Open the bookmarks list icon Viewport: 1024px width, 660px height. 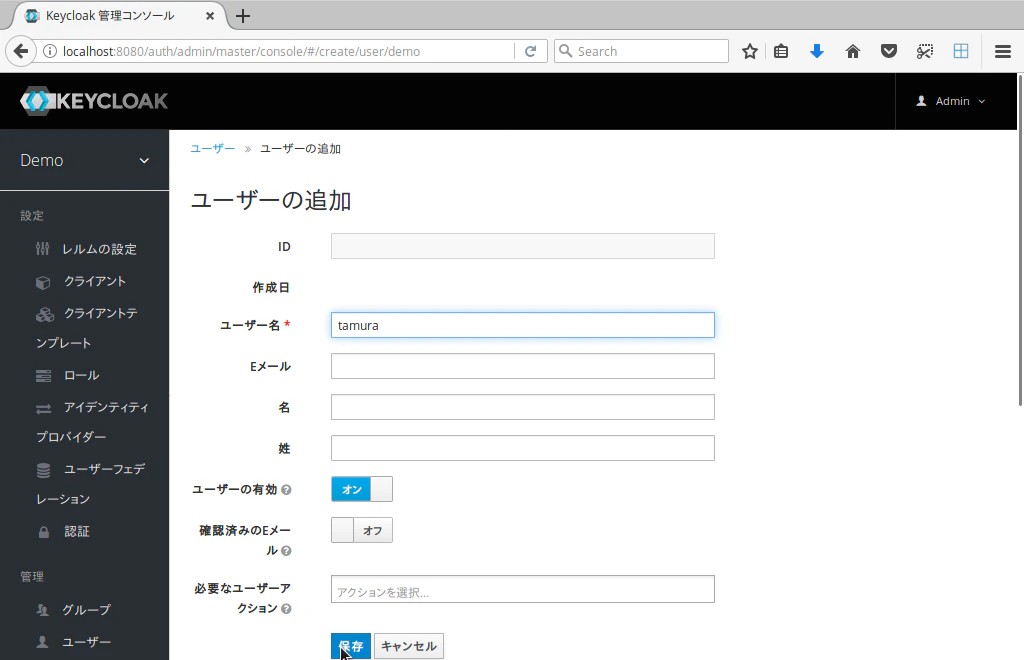coord(781,51)
